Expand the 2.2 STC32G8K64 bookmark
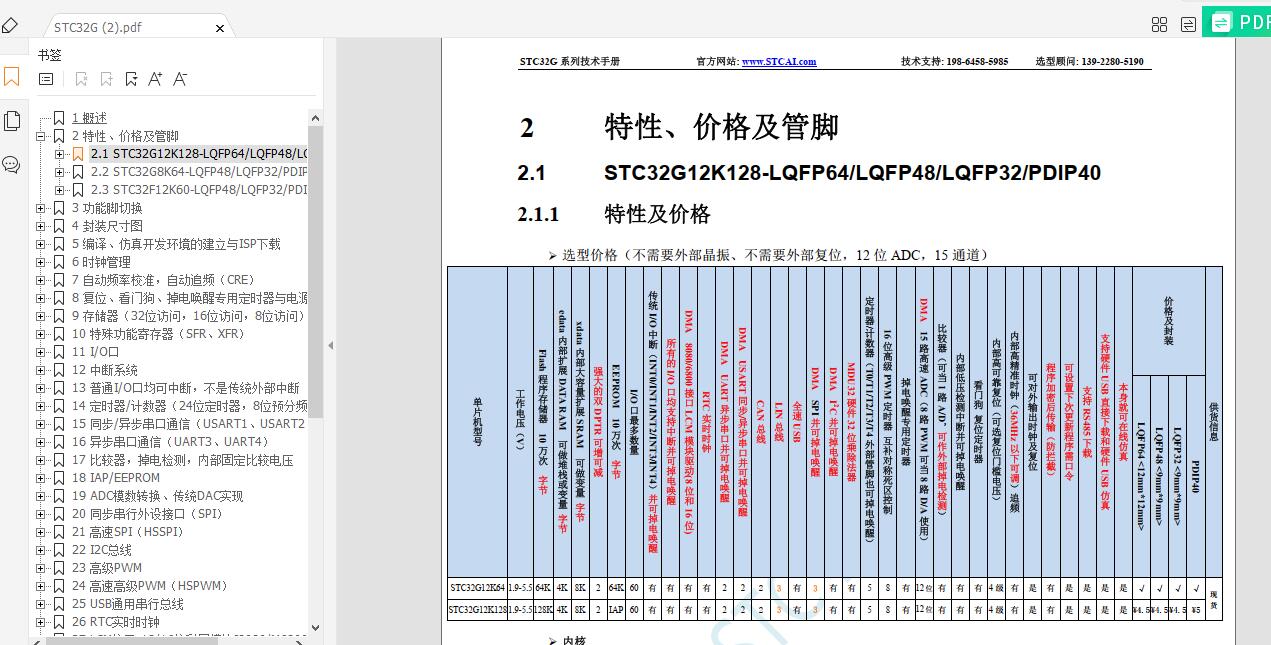 pyautogui.click(x=59, y=172)
